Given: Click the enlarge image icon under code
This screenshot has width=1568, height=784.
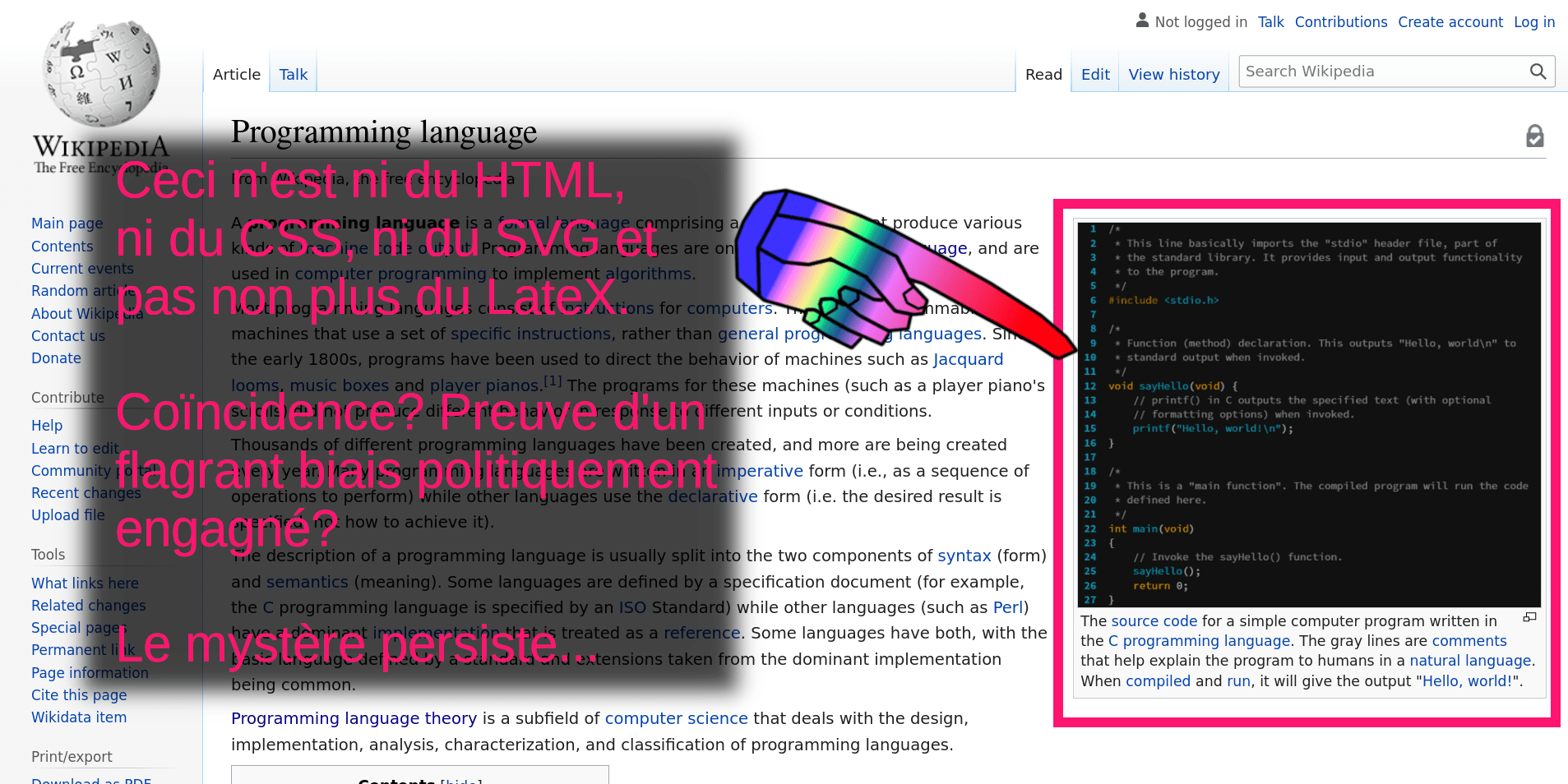Looking at the screenshot, I should pyautogui.click(x=1529, y=617).
